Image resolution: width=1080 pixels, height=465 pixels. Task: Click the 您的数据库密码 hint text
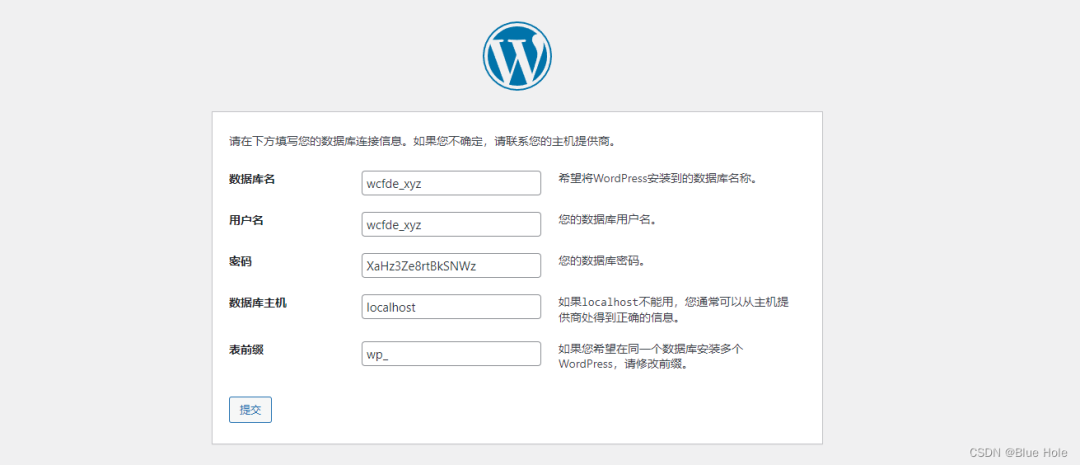click(601, 261)
